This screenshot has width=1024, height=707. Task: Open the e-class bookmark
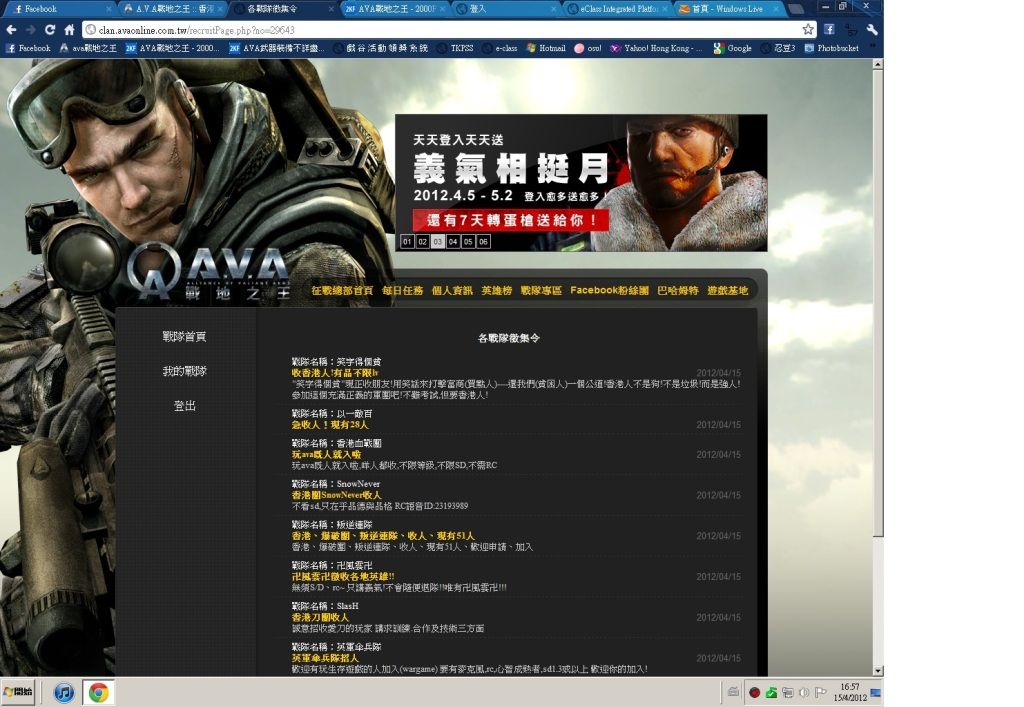(500, 48)
